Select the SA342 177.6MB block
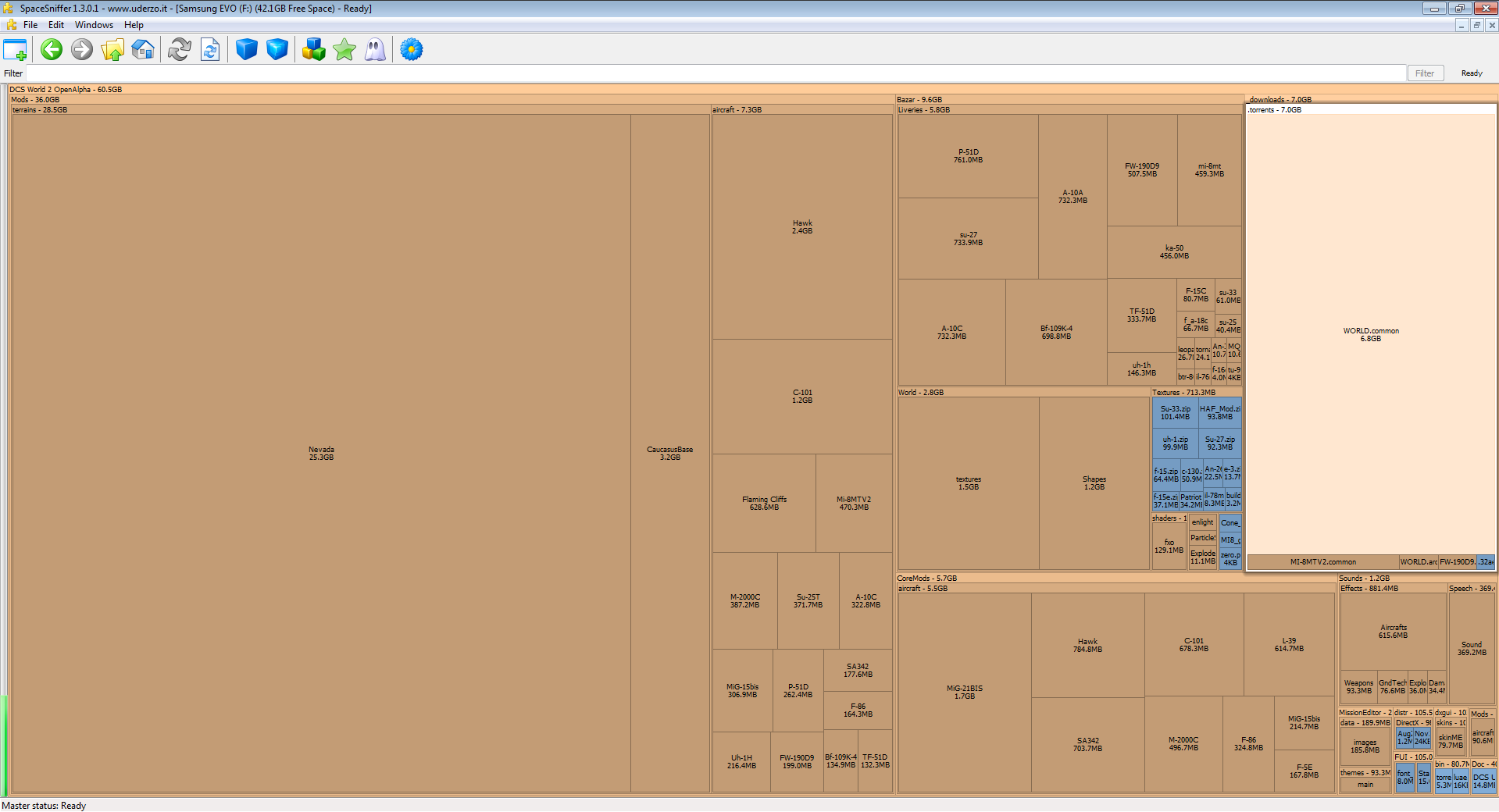 [858, 671]
